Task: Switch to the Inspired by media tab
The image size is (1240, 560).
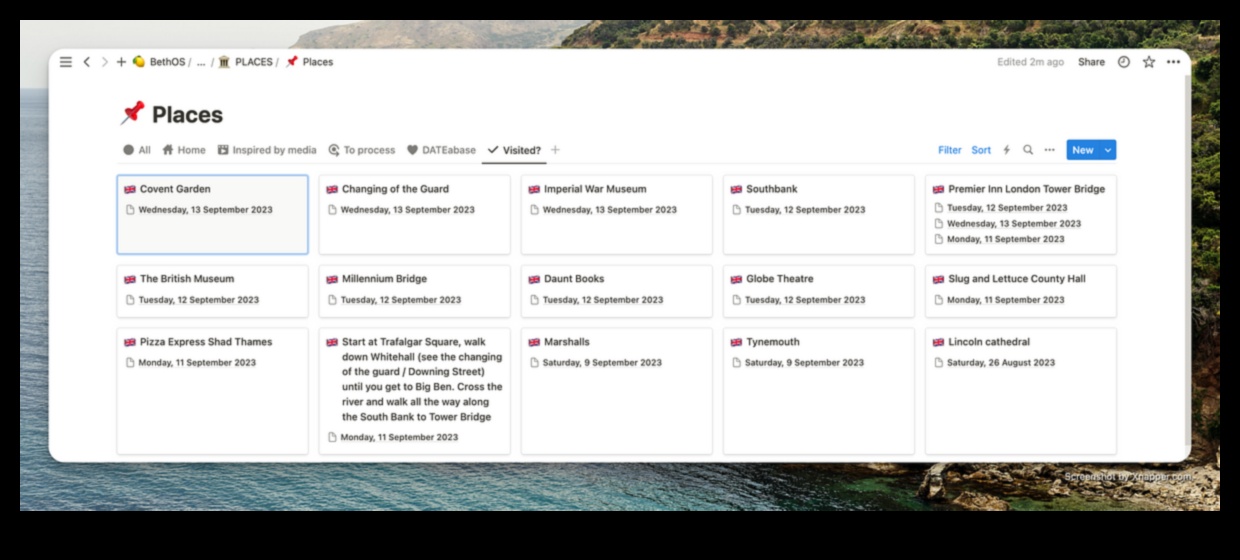Action: (267, 150)
